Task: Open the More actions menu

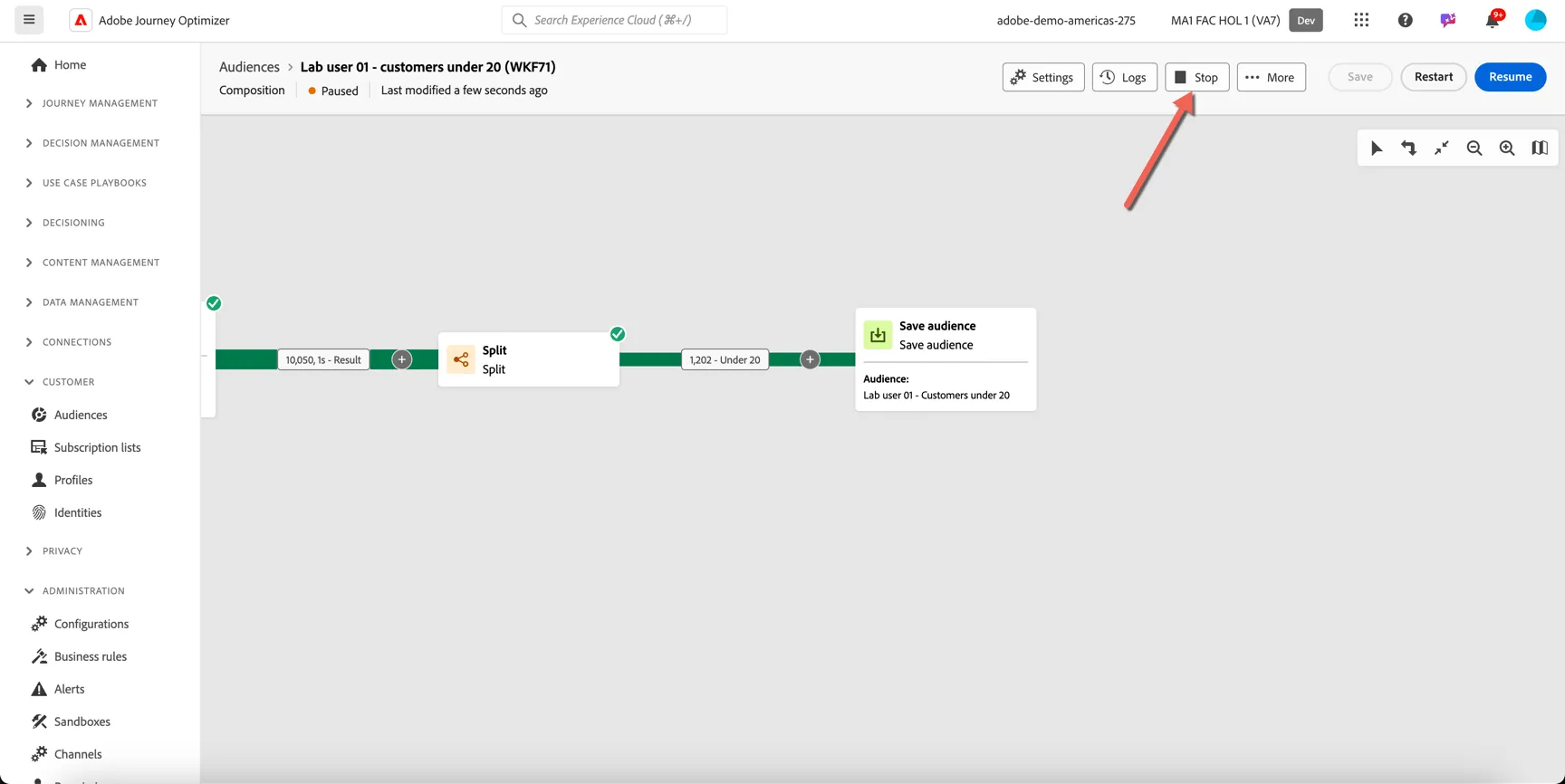Action: pos(1271,77)
